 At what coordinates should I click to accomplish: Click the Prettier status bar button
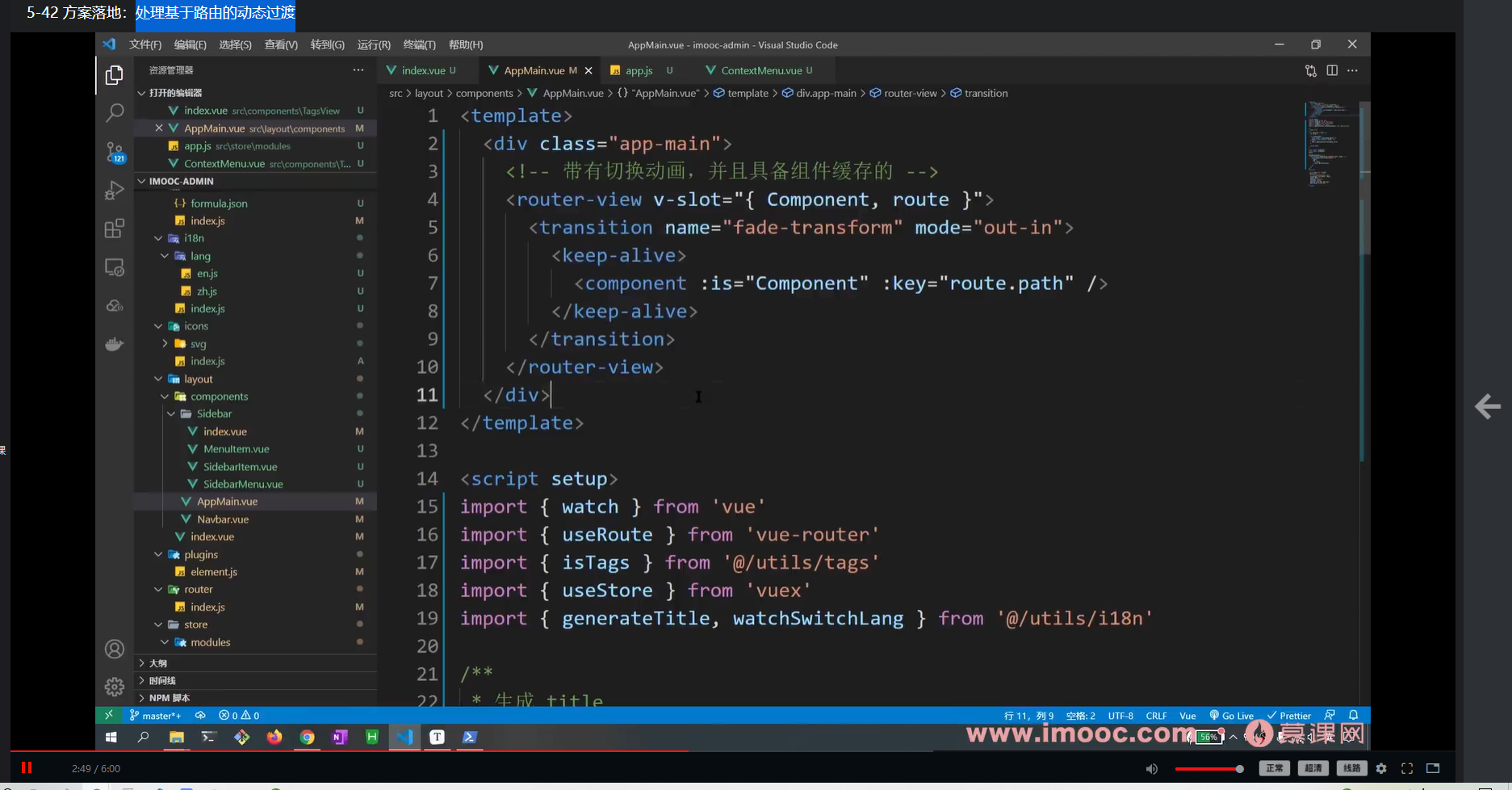[1289, 715]
